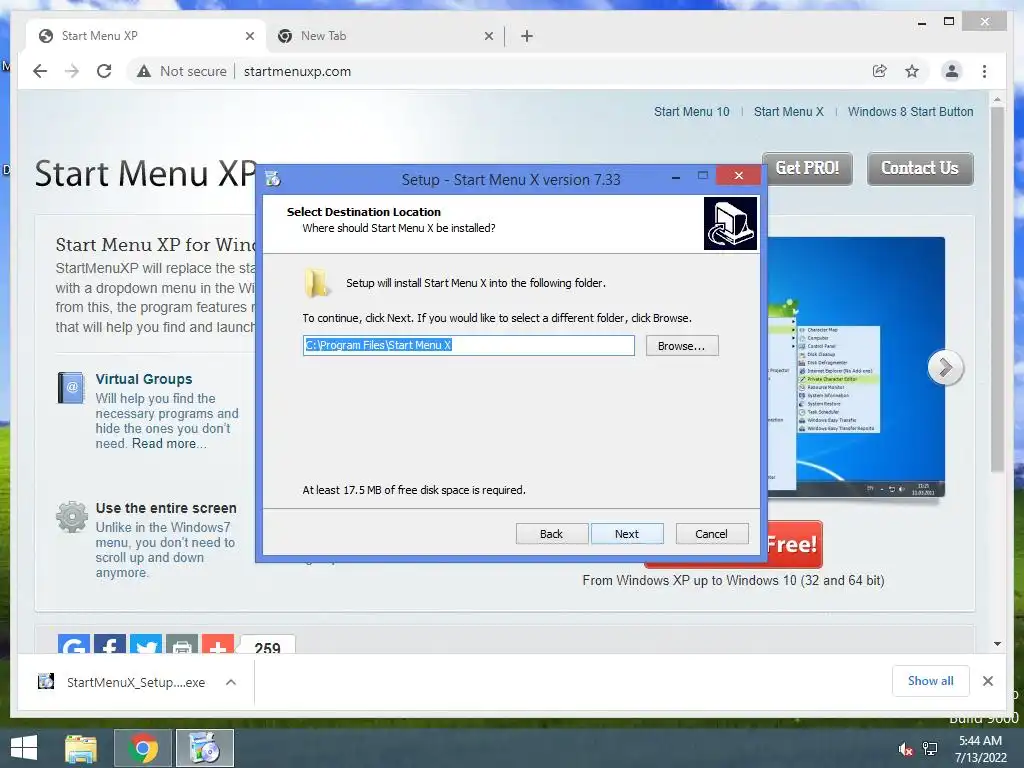The height and width of the screenshot is (768, 1024).
Task: Open Windows Start button
Action: point(24,748)
